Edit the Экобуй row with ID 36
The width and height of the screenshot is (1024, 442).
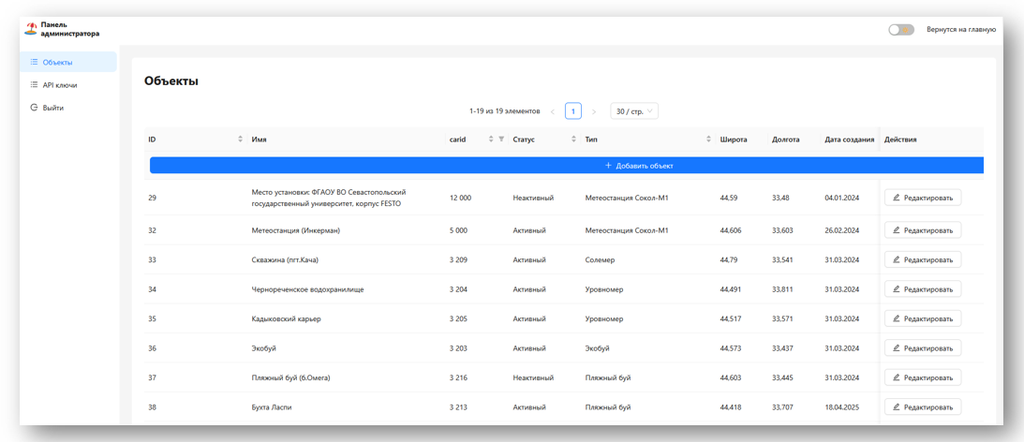pyautogui.click(x=923, y=348)
